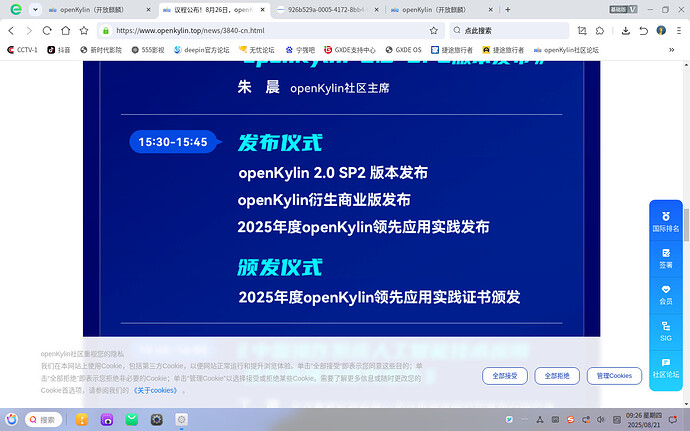Click the 基础版 V badge in the title bar
Image resolution: width=690 pixels, height=431 pixels.
pos(623,9)
